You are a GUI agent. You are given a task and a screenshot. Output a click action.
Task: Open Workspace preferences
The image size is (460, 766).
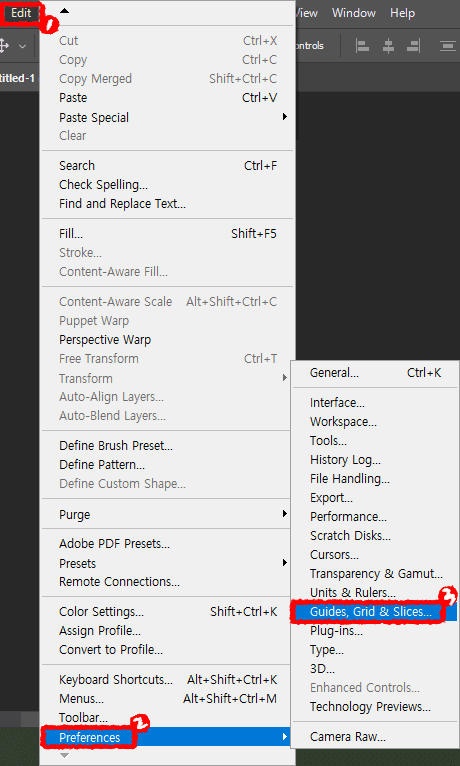[375, 422]
